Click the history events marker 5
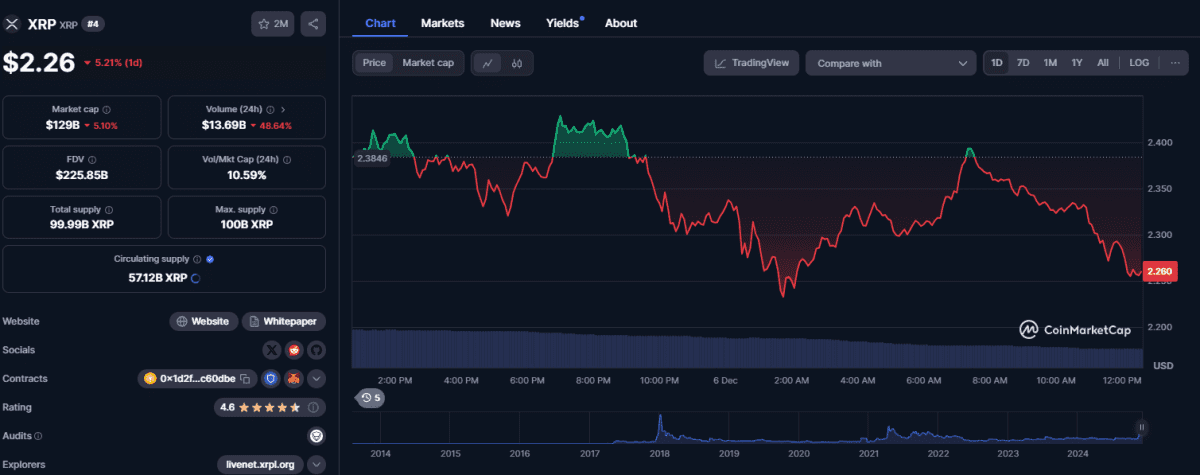Image resolution: width=1200 pixels, height=475 pixels. pyautogui.click(x=372, y=398)
